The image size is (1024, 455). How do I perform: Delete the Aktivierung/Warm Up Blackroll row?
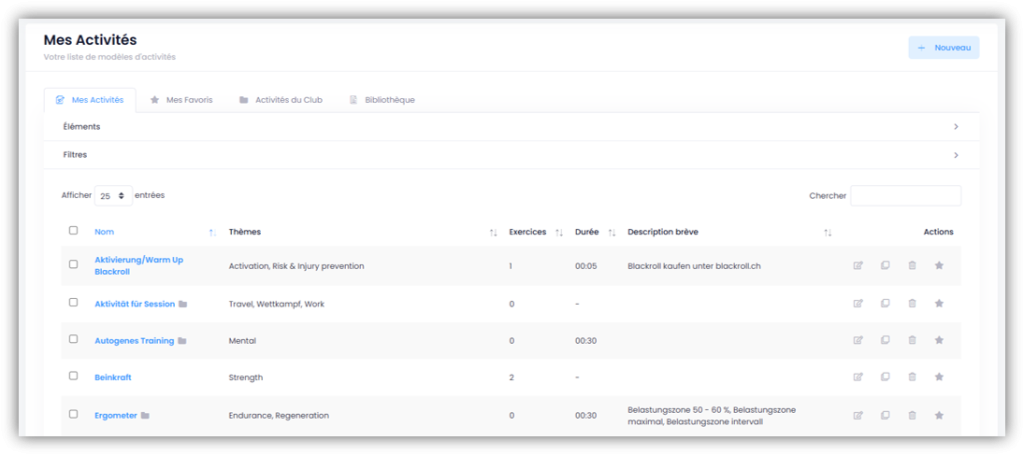tap(912, 266)
